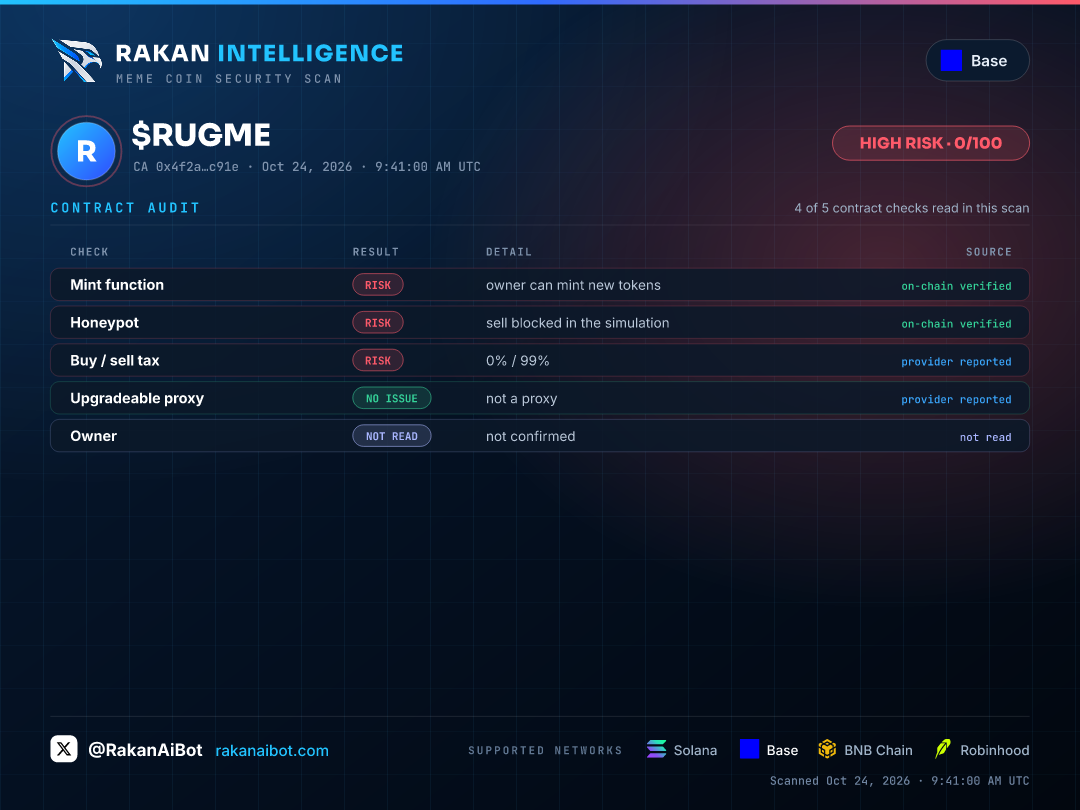Click 'provider reported' source for Upgradeable proxy
Viewport: 1080px width, 810px height.
pyautogui.click(x=957, y=399)
